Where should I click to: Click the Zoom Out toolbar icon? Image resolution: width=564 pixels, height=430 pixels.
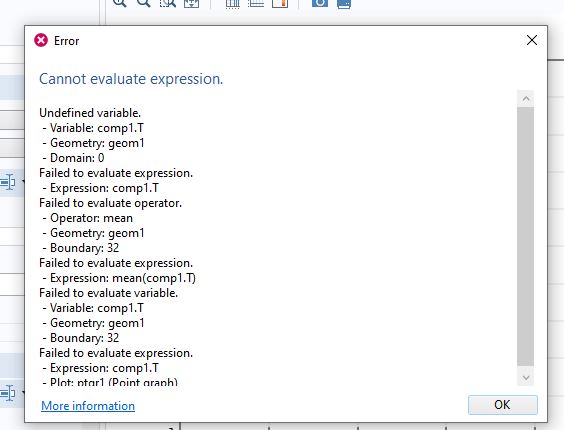[x=144, y=3]
